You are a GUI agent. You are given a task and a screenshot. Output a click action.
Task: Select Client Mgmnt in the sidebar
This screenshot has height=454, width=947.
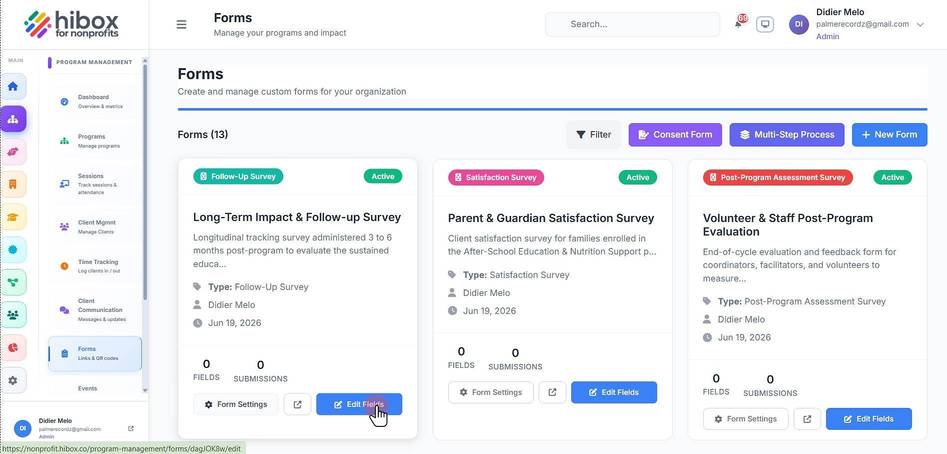94,227
